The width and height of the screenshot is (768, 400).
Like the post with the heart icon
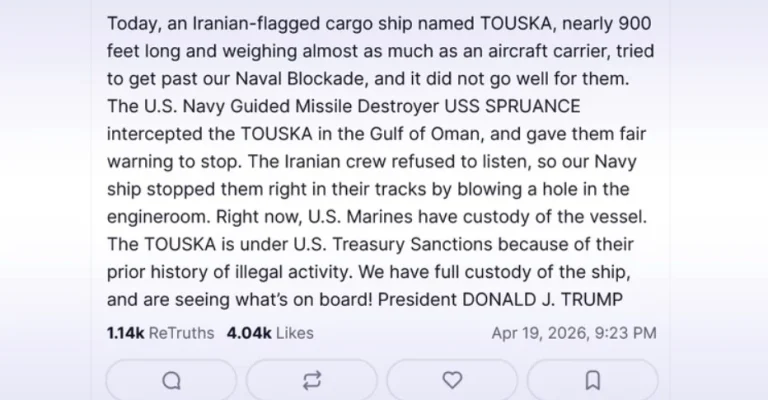pos(452,380)
